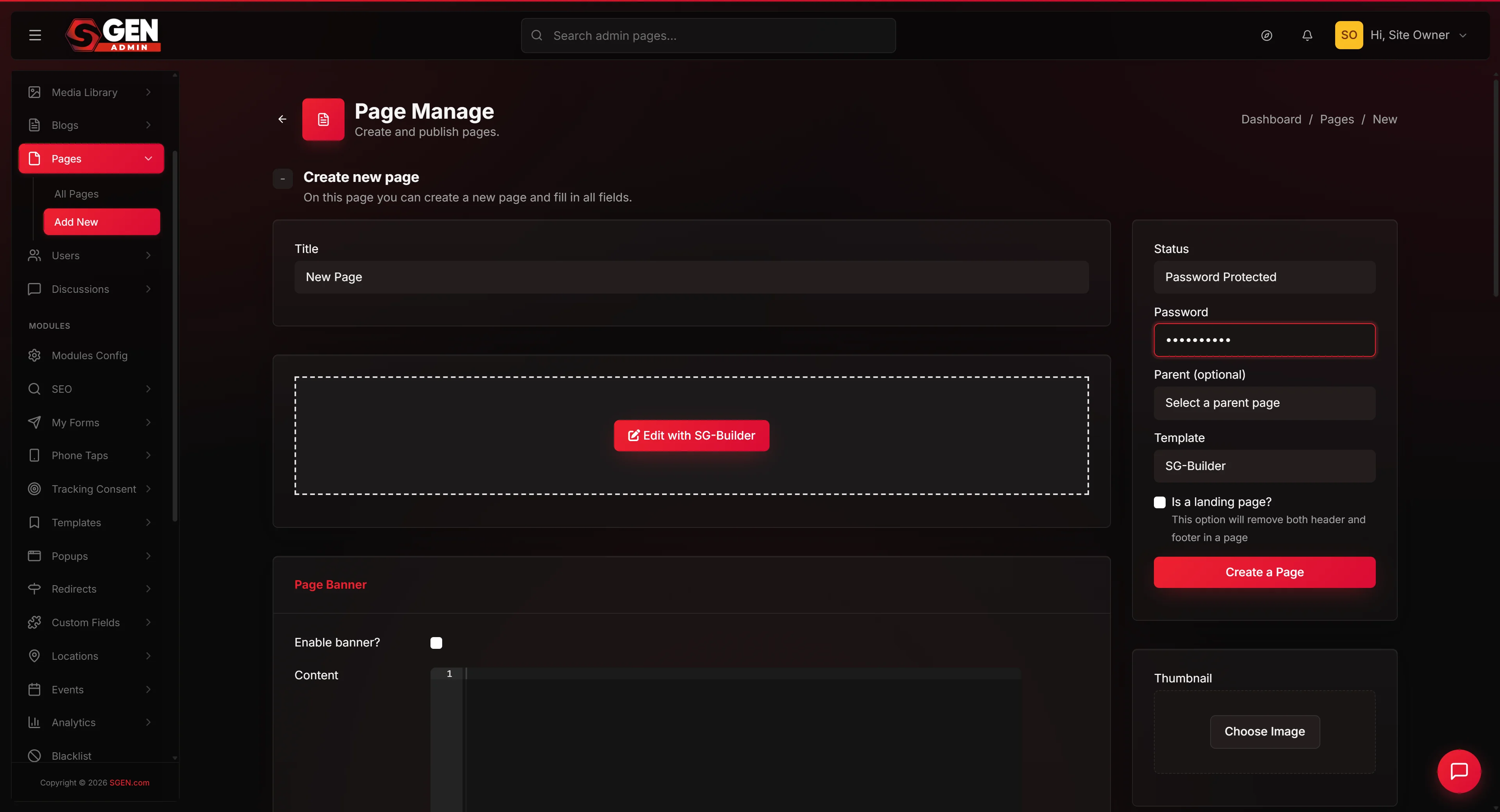Open the notifications bell
The image size is (1500, 812).
pos(1307,36)
